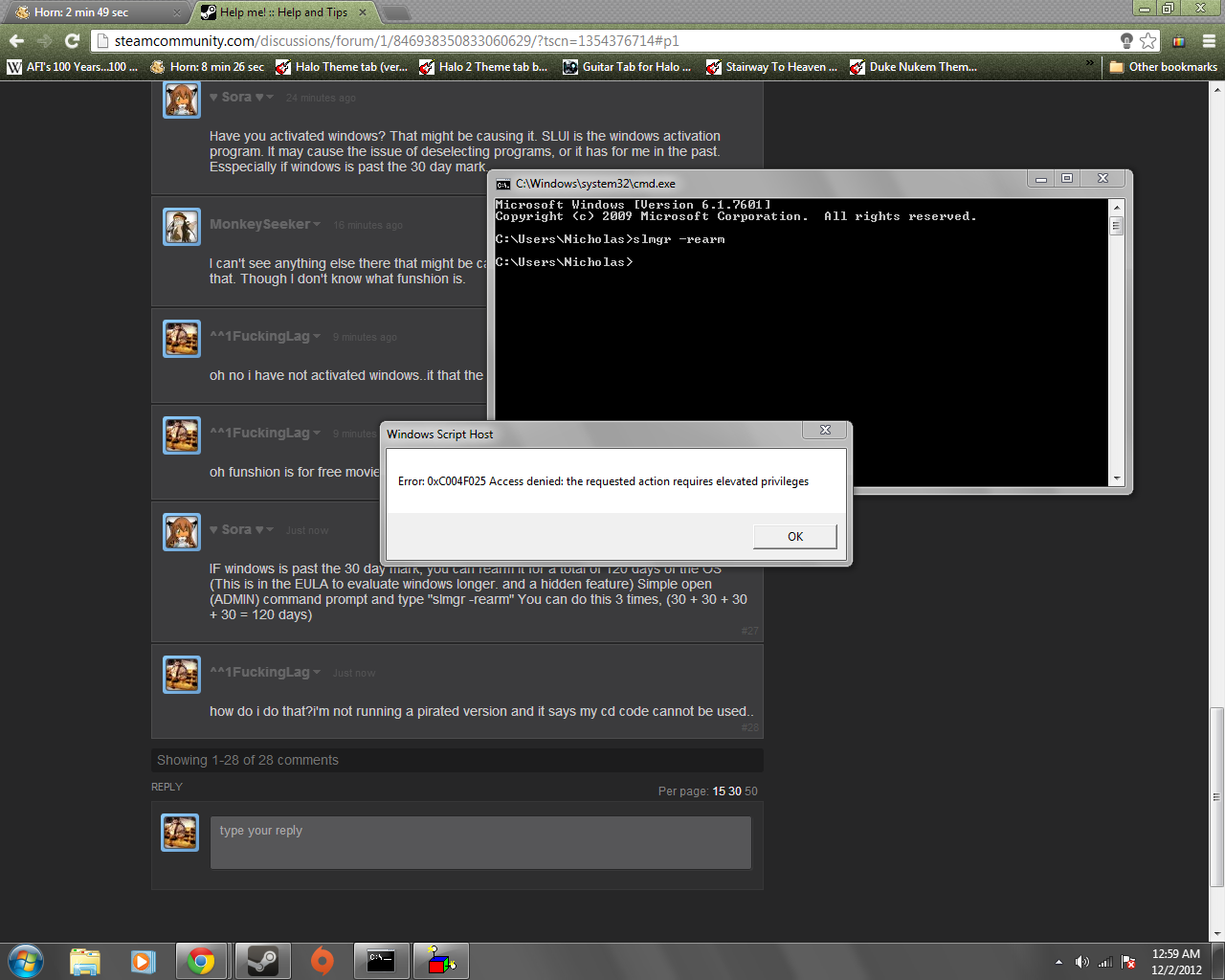Launch Windows Media Player from the taskbar
1225x980 pixels.
point(144,961)
